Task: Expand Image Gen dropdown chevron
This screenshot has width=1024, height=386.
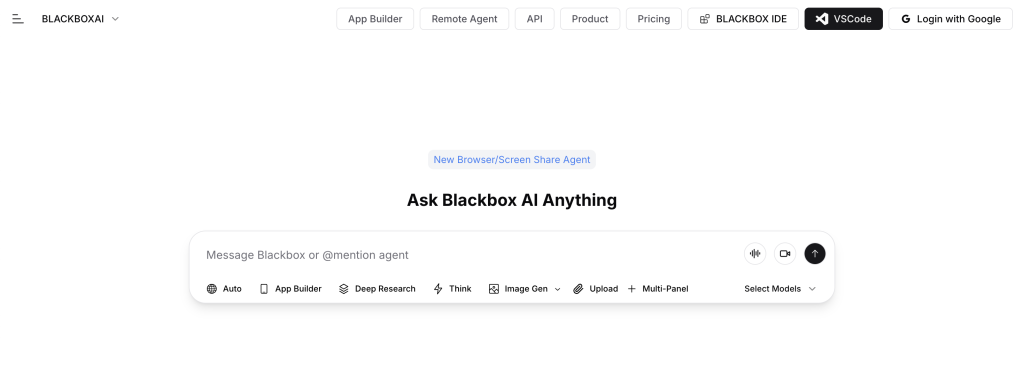Action: click(558, 289)
